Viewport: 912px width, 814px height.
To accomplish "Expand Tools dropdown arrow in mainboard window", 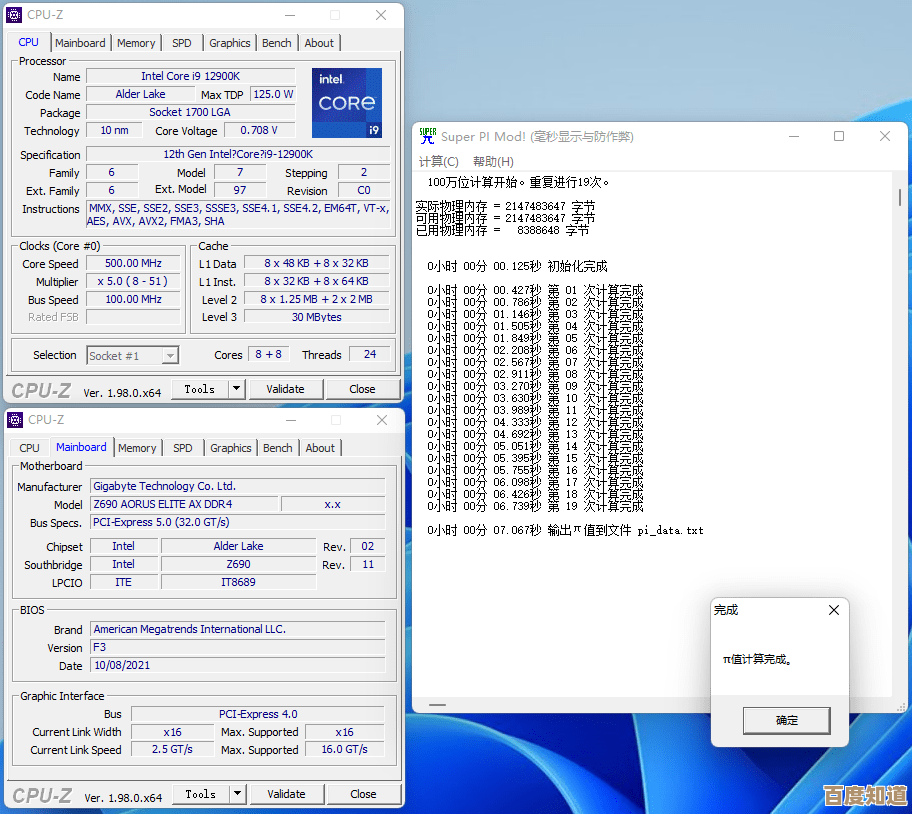I will click(x=237, y=794).
